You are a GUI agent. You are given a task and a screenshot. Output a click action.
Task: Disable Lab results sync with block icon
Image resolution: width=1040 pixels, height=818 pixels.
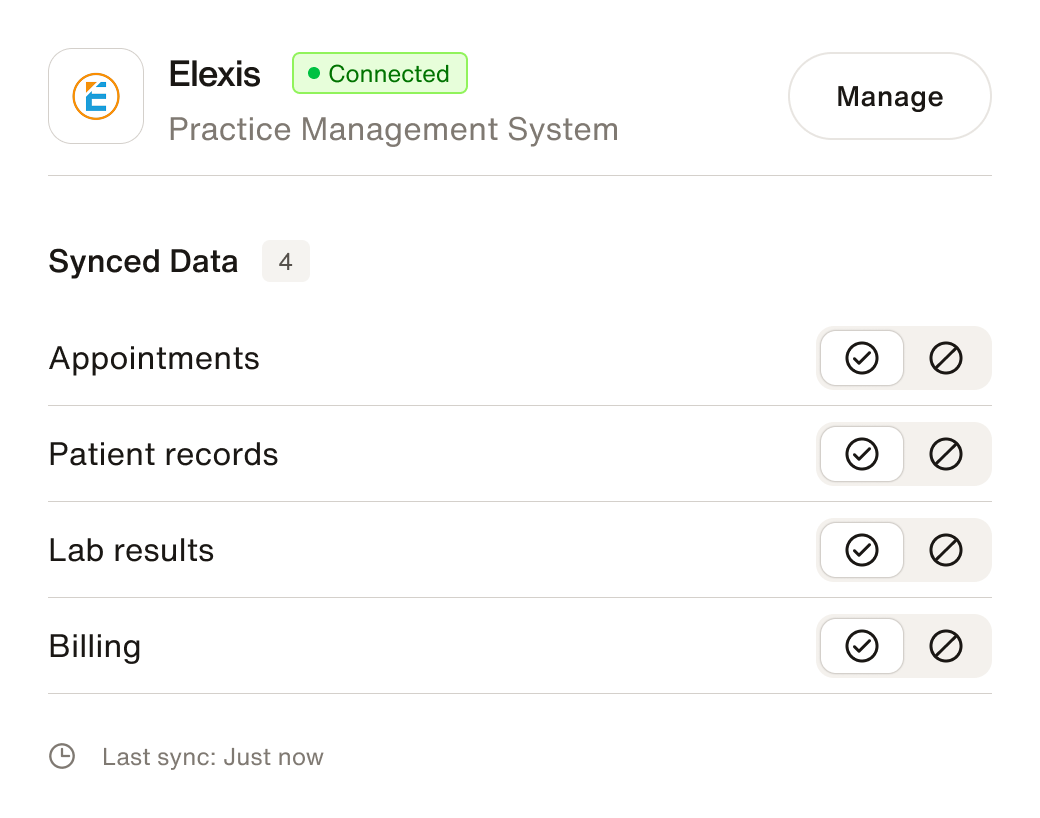[x=945, y=550]
